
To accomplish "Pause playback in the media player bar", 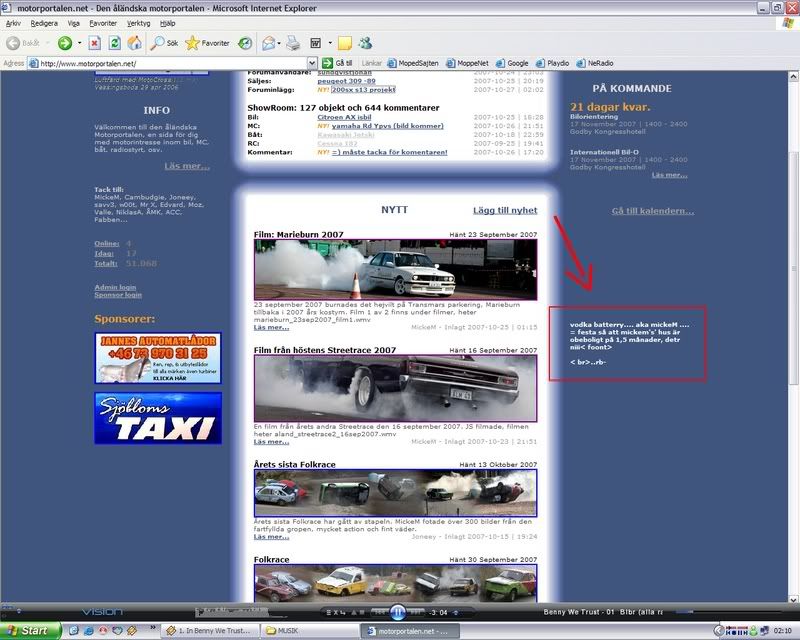I will [398, 612].
